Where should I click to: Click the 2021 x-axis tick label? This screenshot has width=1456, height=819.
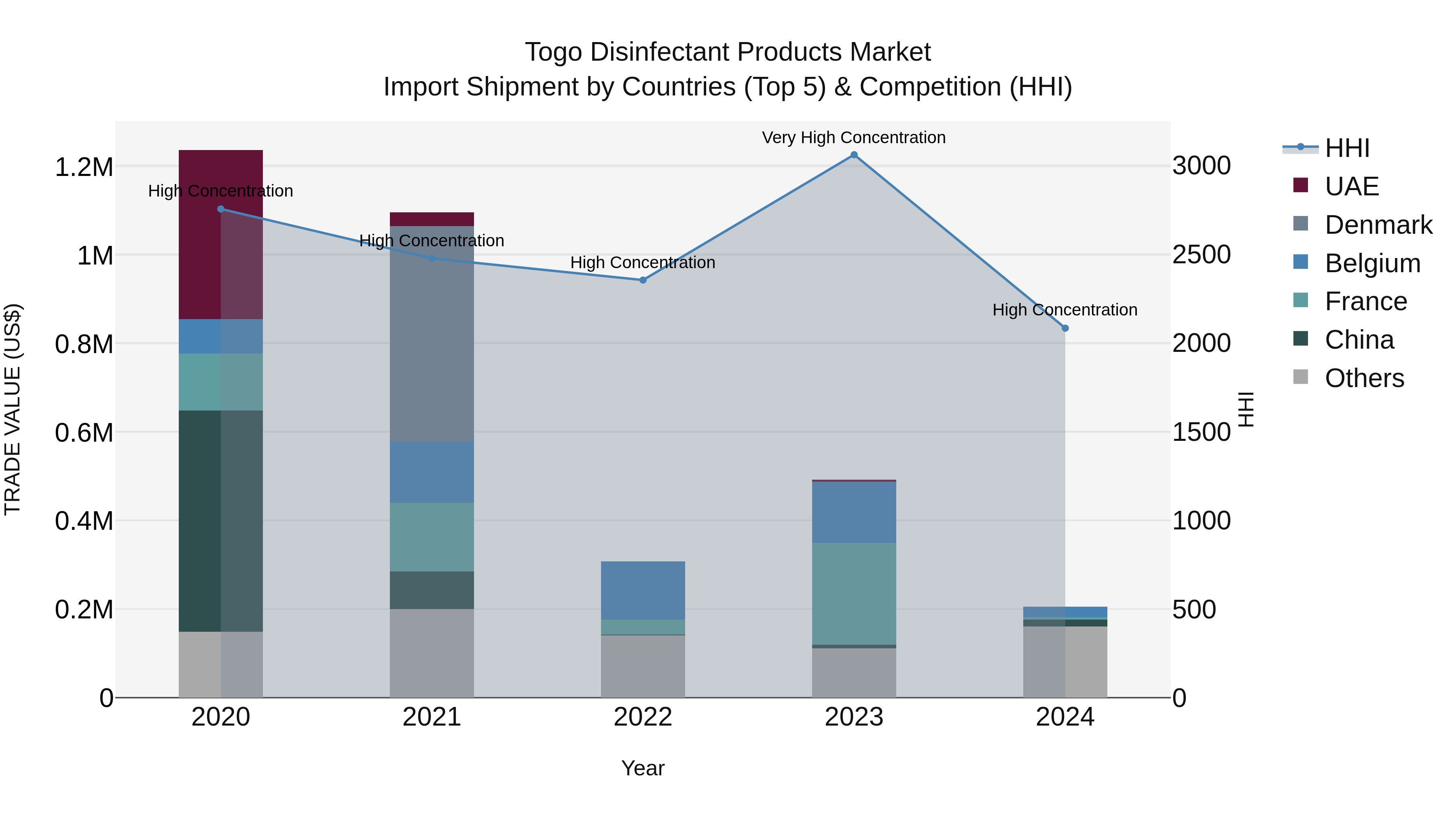click(x=432, y=717)
